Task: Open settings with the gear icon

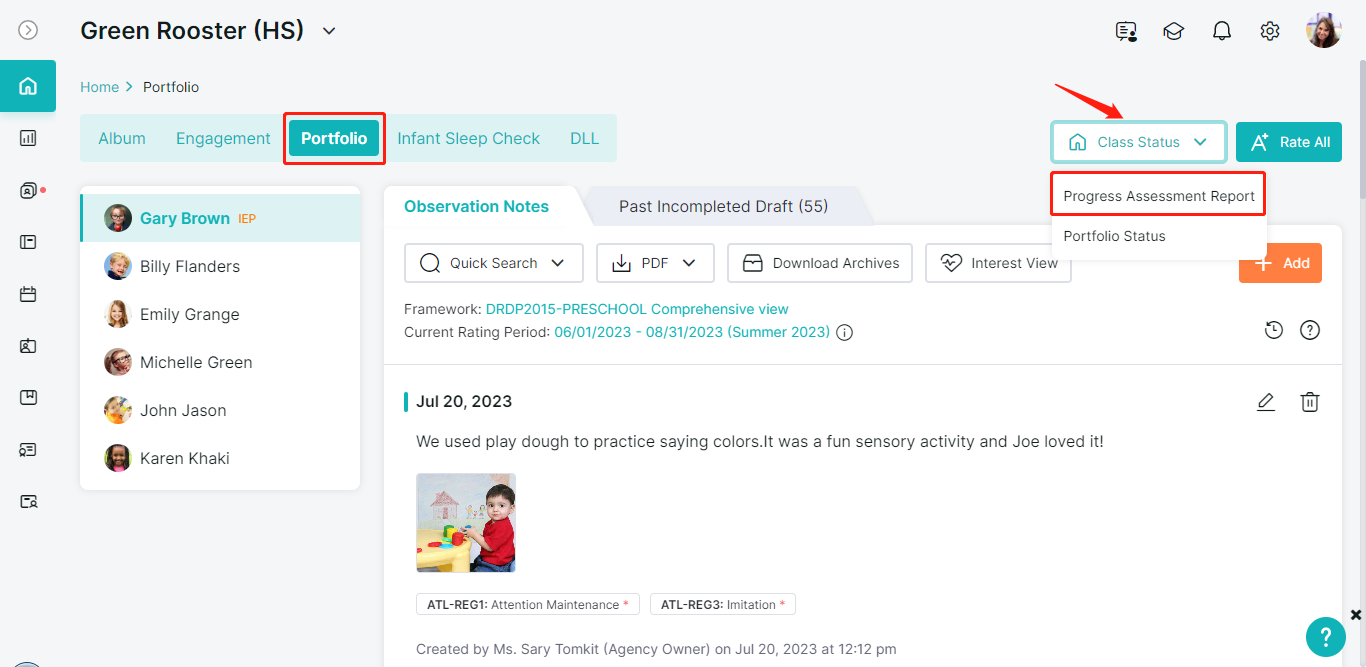Action: coord(1269,31)
